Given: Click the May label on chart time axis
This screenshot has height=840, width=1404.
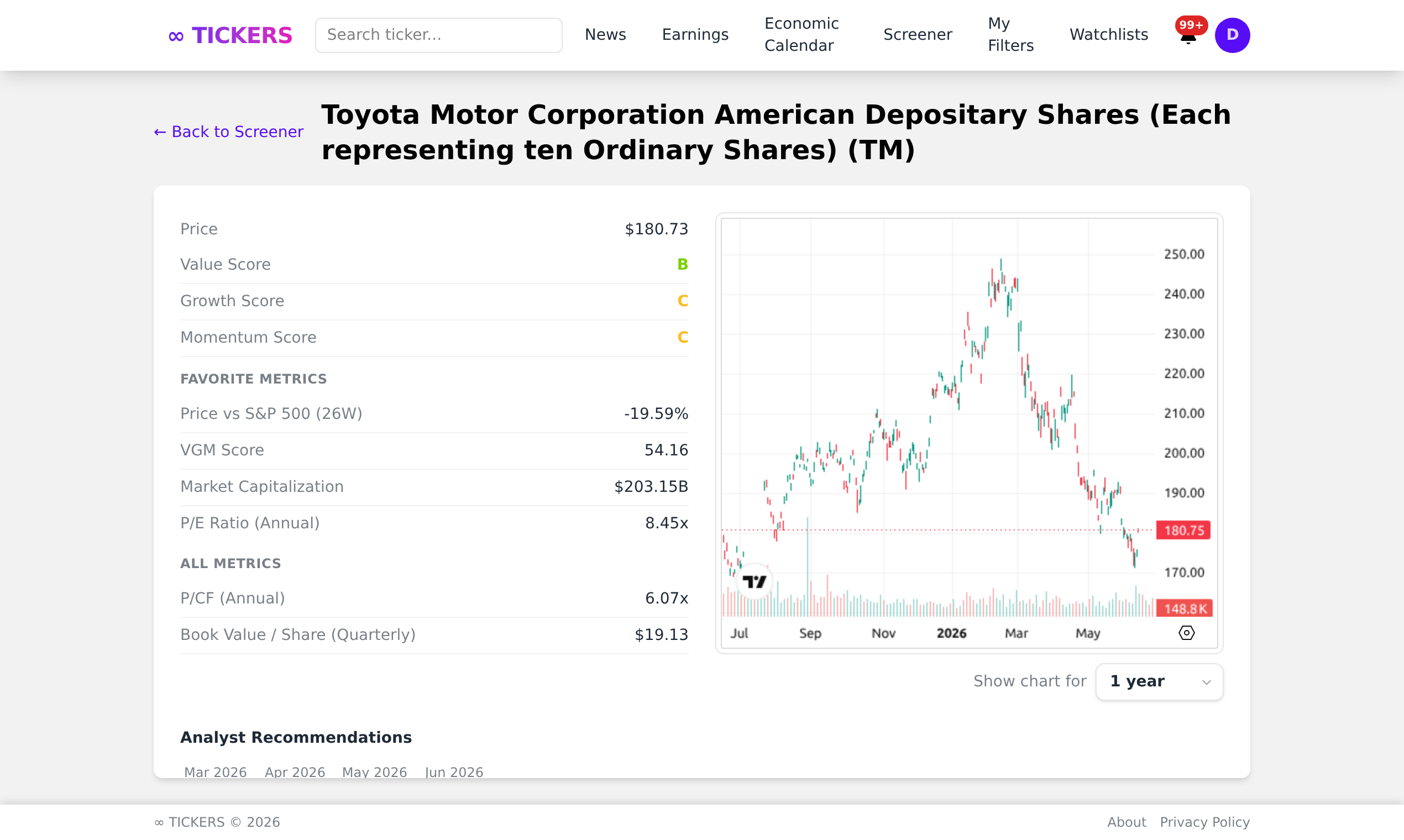Looking at the screenshot, I should (x=1087, y=633).
